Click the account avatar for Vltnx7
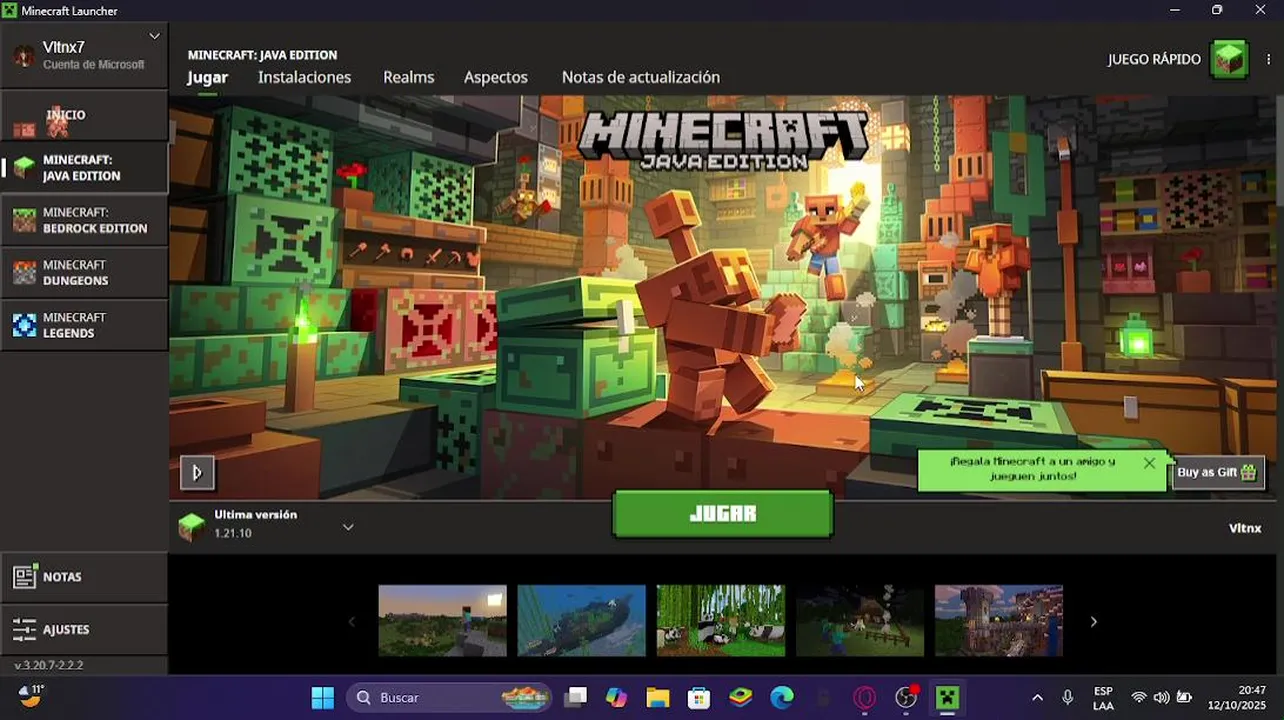This screenshot has width=1284, height=720. (23, 55)
